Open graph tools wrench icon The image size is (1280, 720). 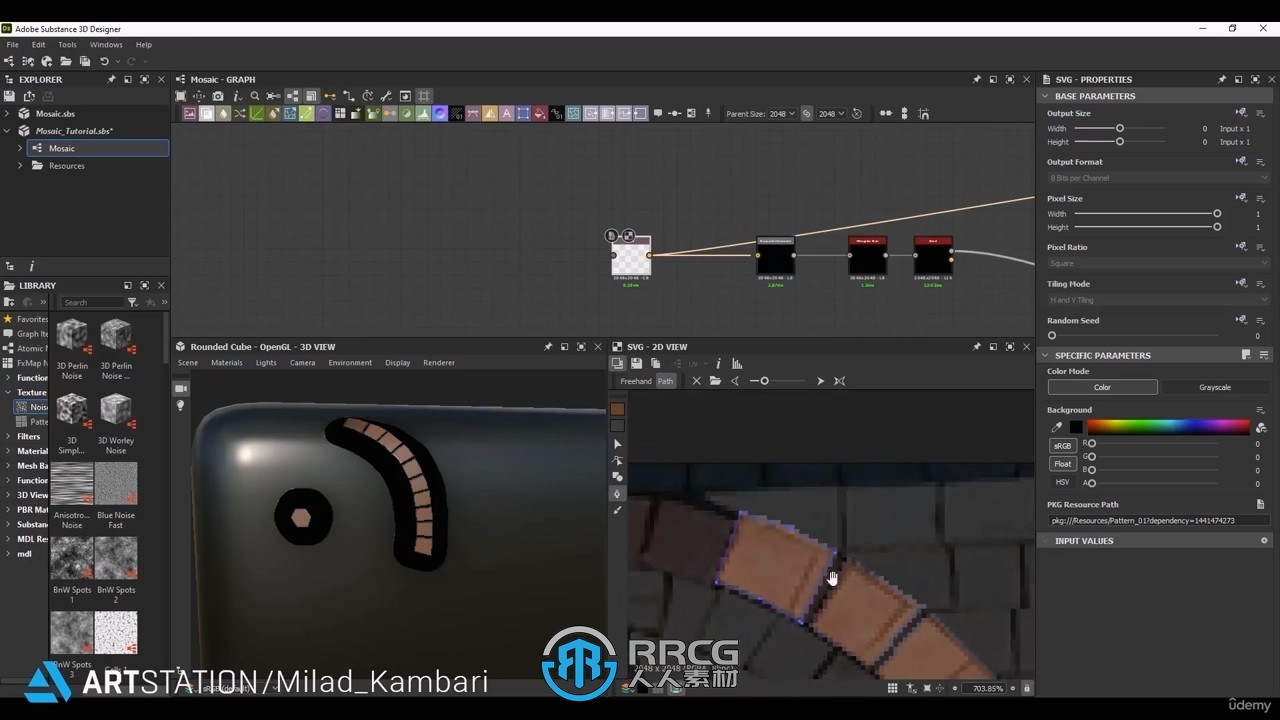(386, 96)
